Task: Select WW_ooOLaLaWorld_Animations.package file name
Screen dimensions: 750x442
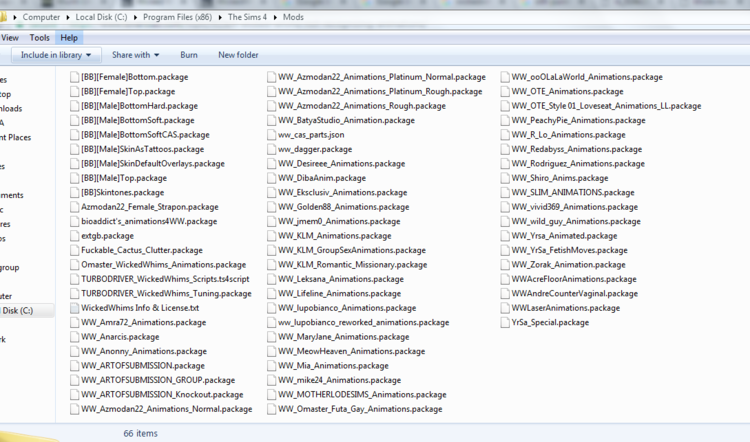Action: coord(587,77)
